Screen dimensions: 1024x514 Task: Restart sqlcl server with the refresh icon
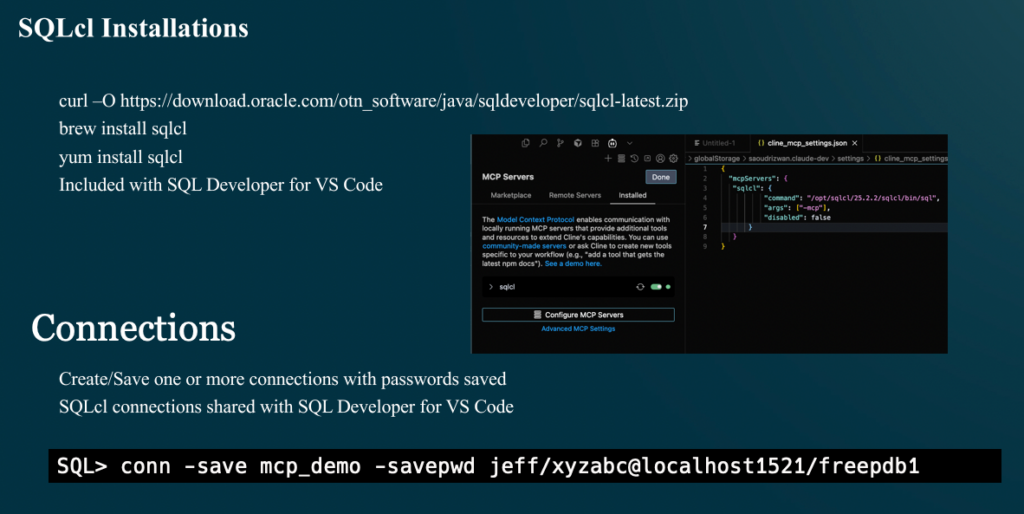click(640, 287)
